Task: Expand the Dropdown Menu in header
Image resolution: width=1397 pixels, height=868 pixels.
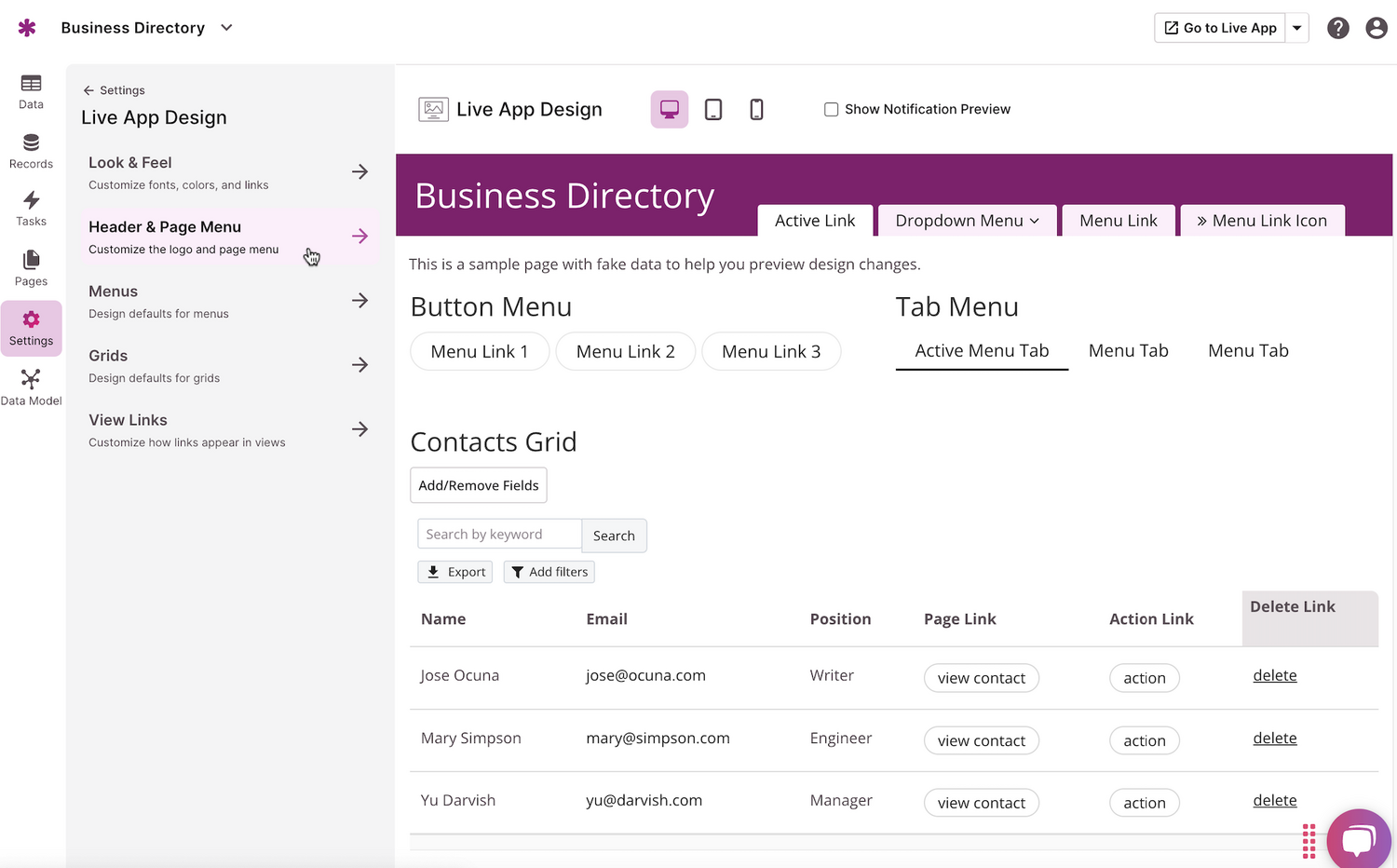Action: coord(967,221)
